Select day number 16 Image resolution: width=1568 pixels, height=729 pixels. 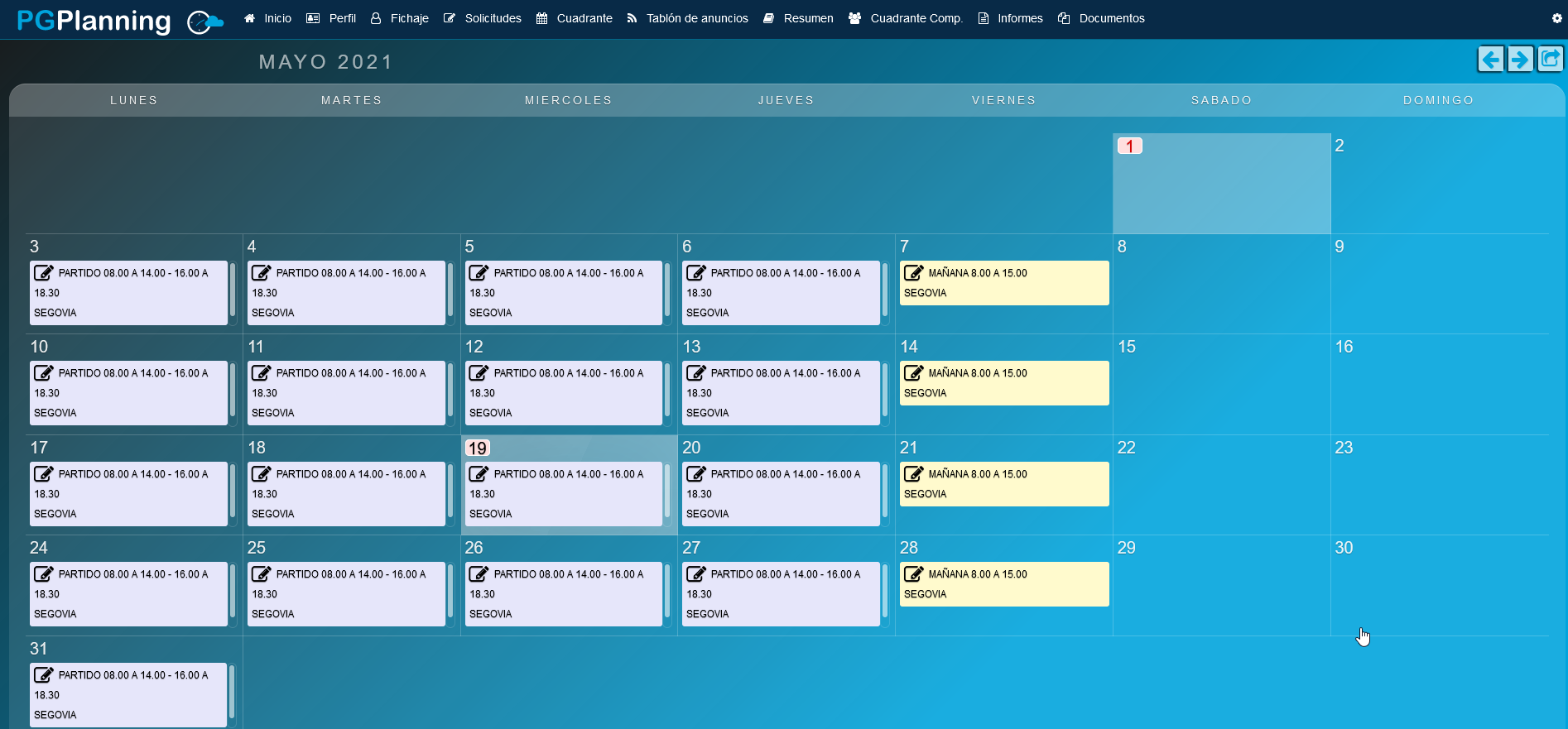(1344, 347)
